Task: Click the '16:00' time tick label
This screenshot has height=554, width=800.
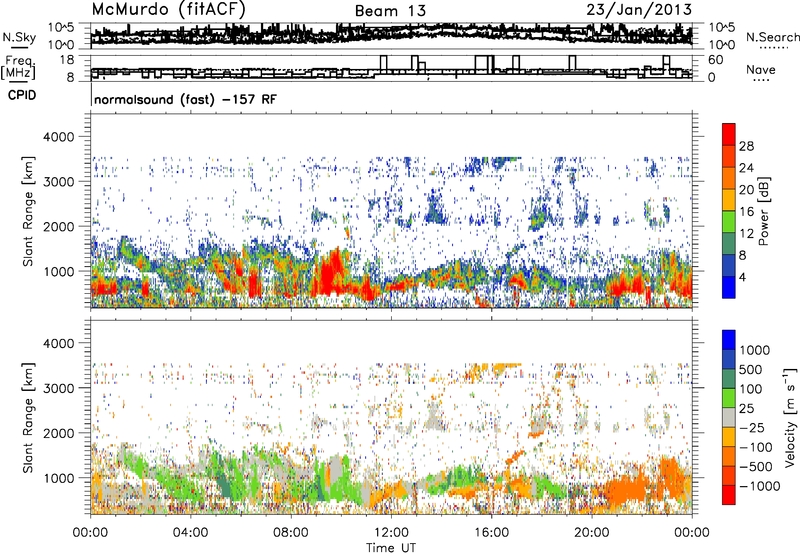Action: click(491, 533)
